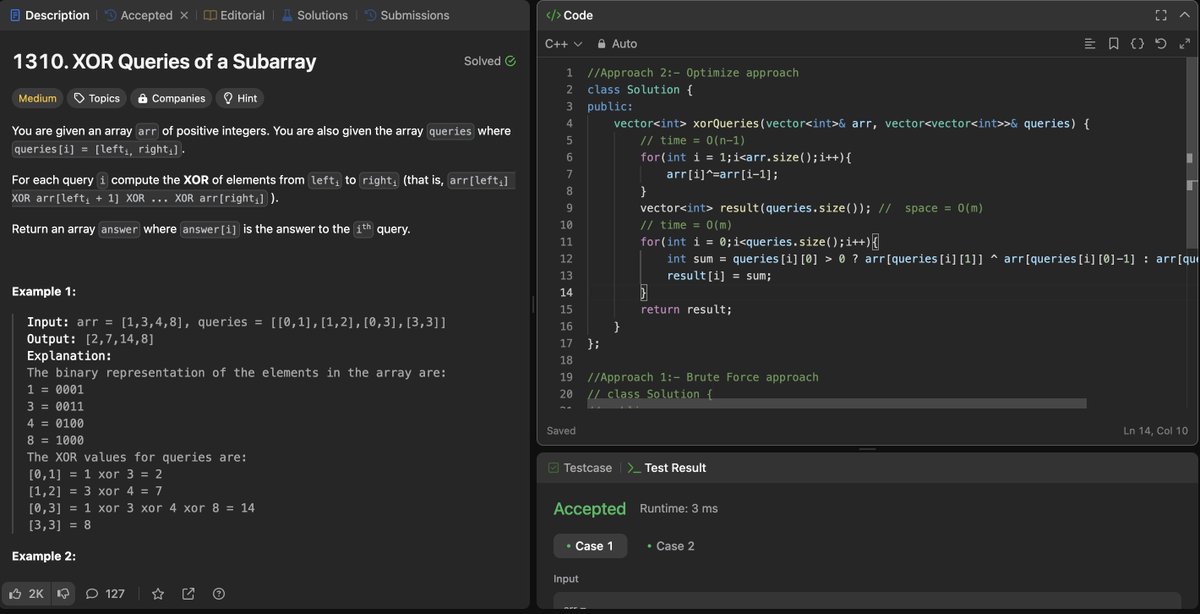Viewport: 1200px width, 614px height.
Task: Click the Example 1 heading
Action: pyautogui.click(x=45, y=292)
